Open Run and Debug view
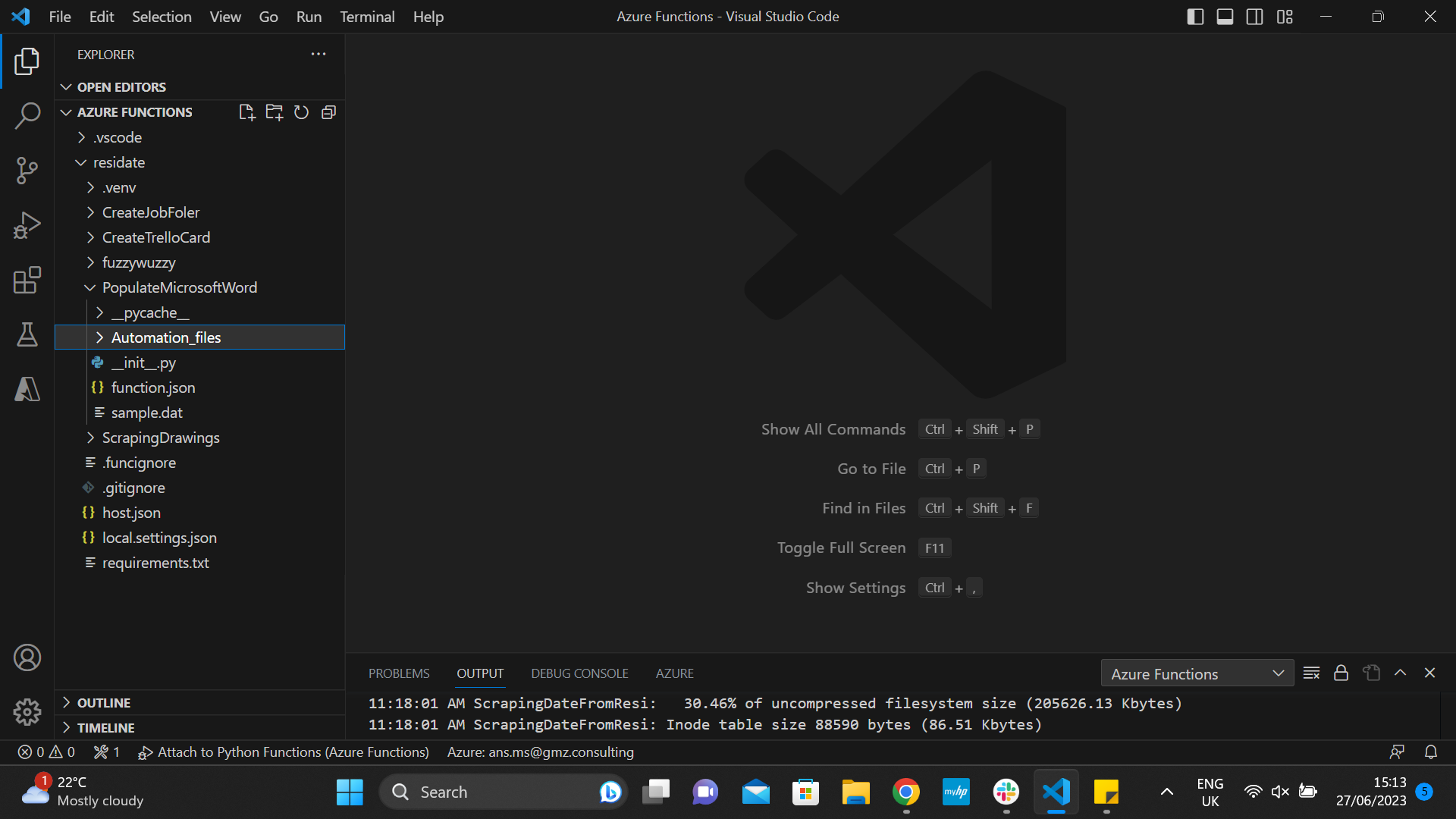Viewport: 1456px width, 819px height. point(27,225)
